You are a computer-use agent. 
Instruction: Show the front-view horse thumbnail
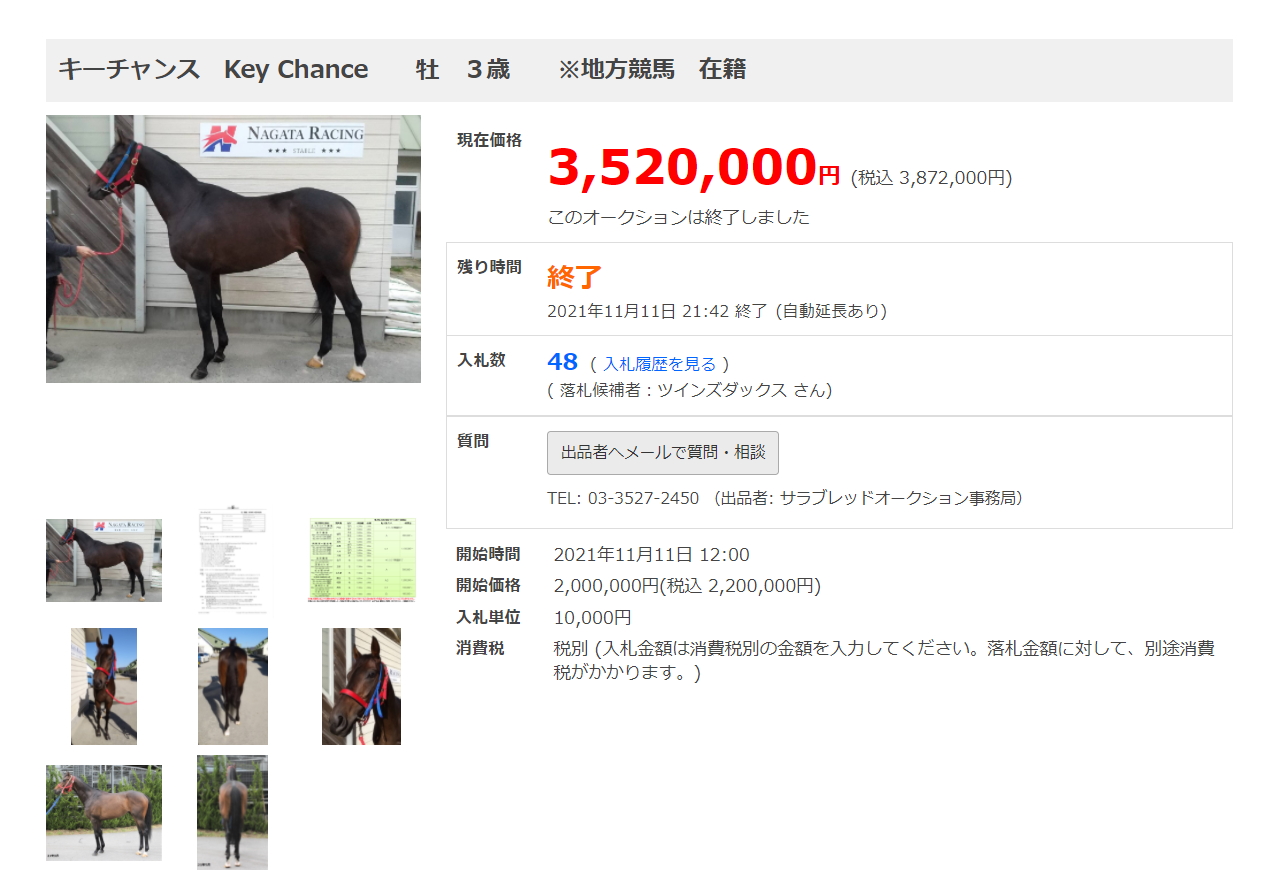click(104, 686)
